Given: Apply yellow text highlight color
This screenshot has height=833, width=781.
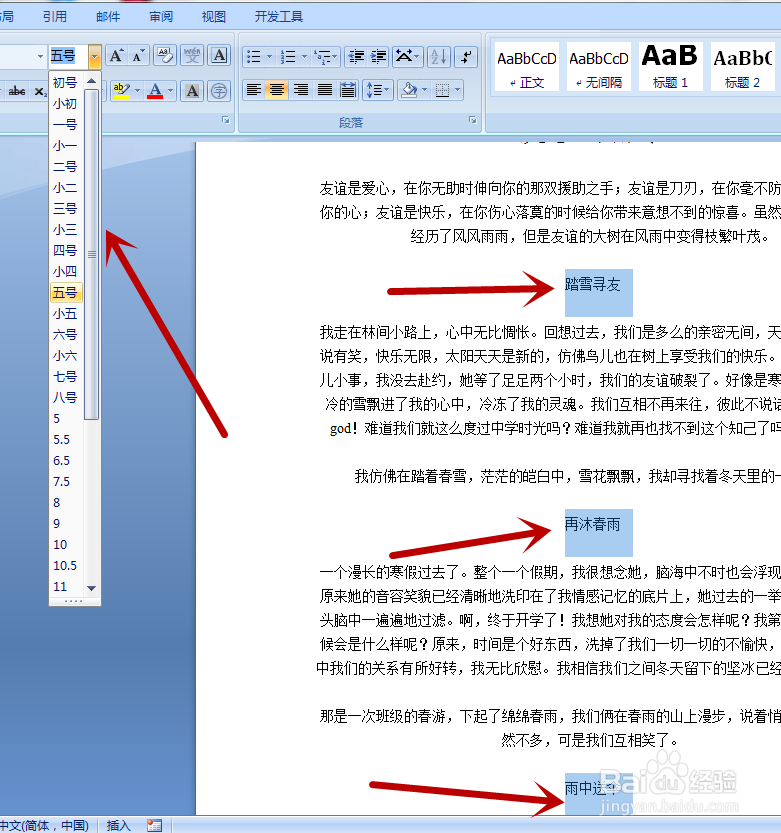Looking at the screenshot, I should click(122, 91).
